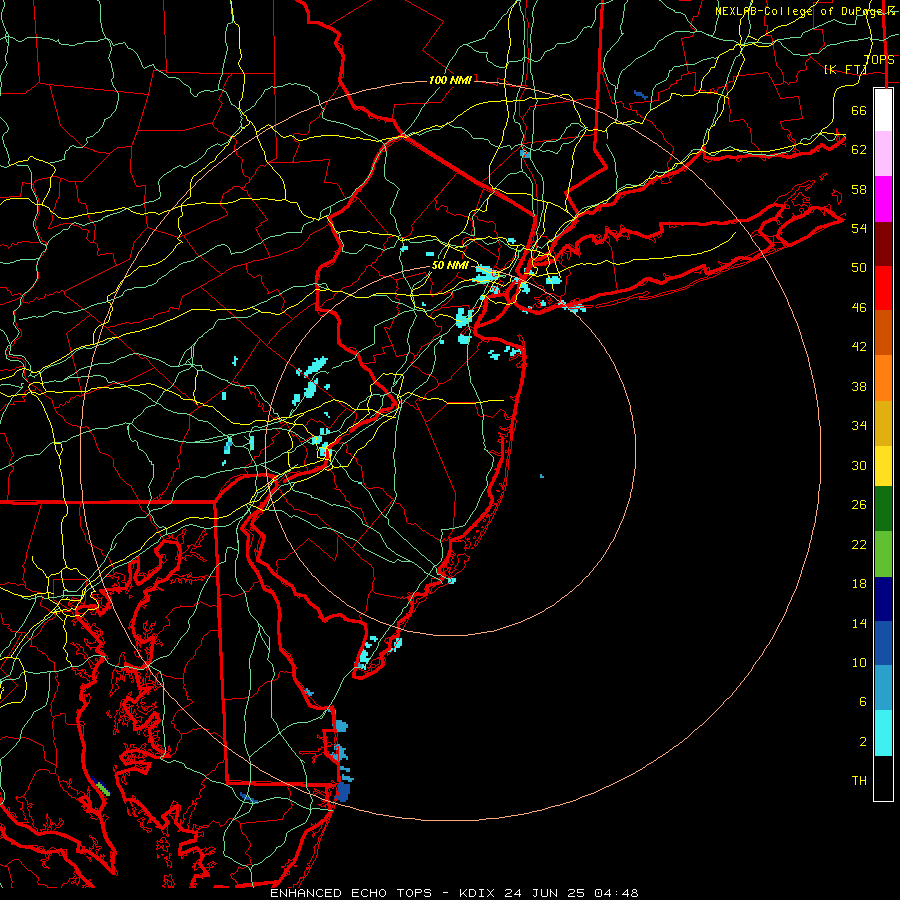900x900 pixels.
Task: Click the bright red 50 kft legend swatch
Action: pyautogui.click(x=883, y=288)
